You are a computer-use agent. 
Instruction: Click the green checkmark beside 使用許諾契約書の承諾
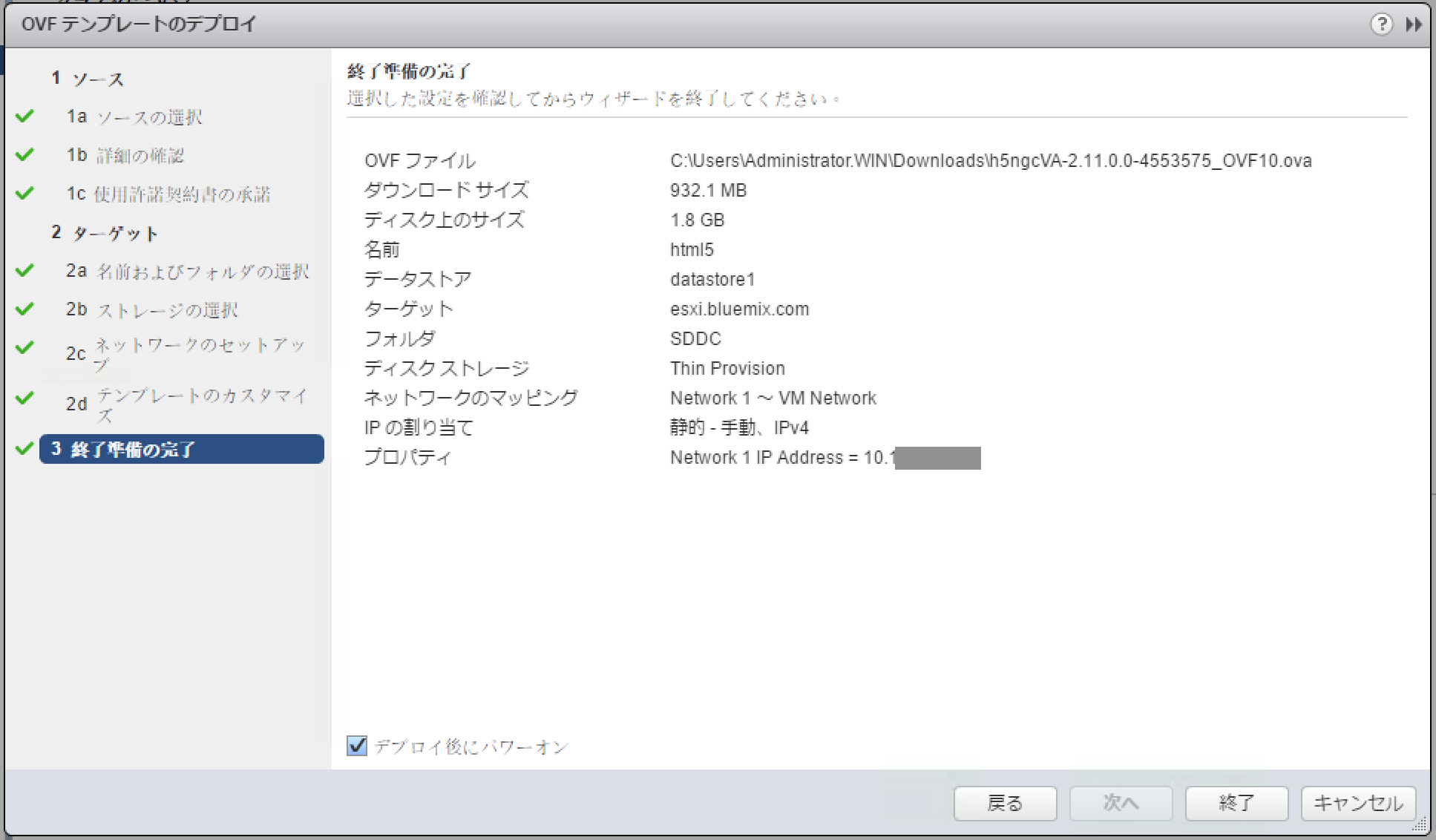pos(24,193)
